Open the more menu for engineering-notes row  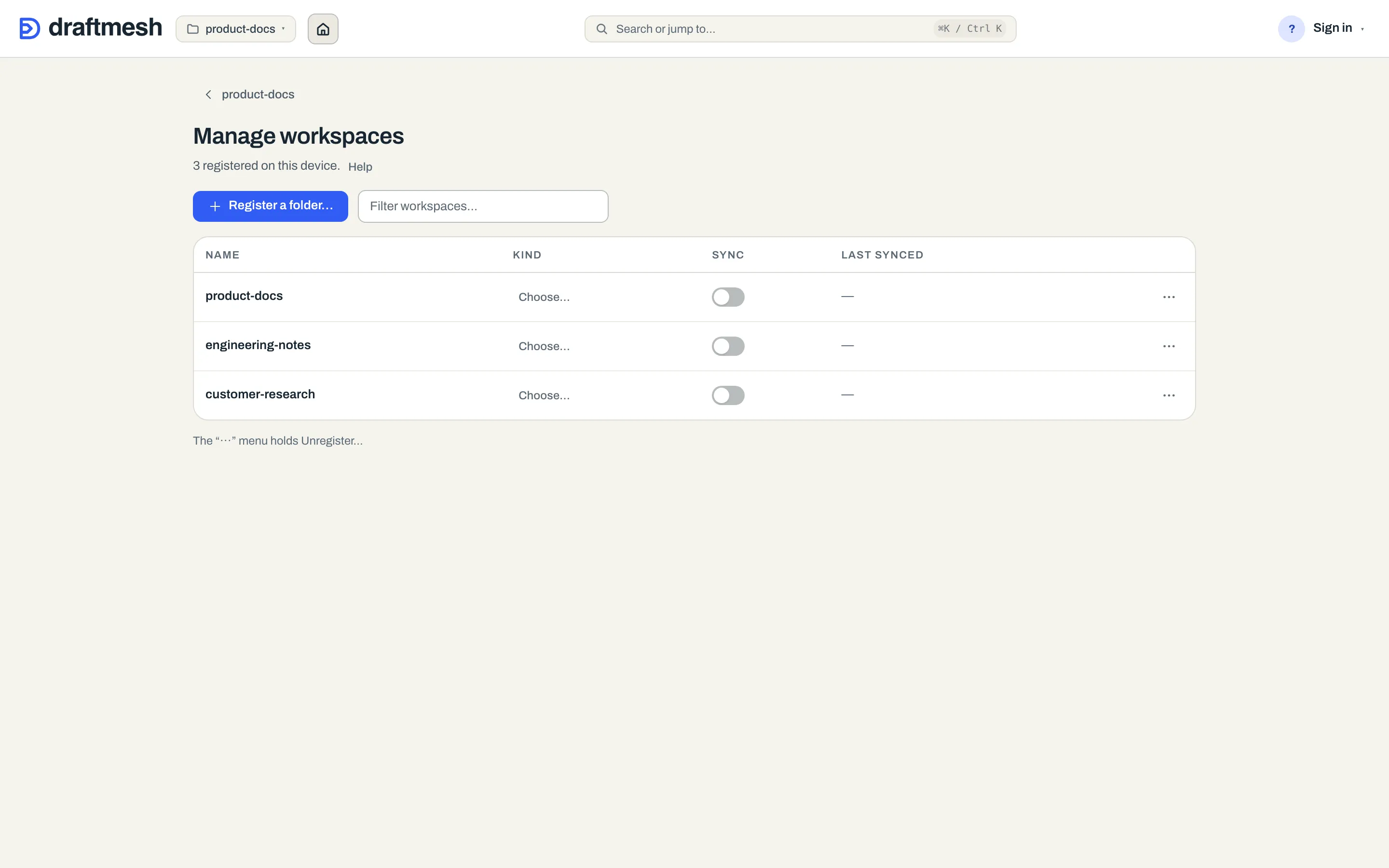click(1169, 346)
